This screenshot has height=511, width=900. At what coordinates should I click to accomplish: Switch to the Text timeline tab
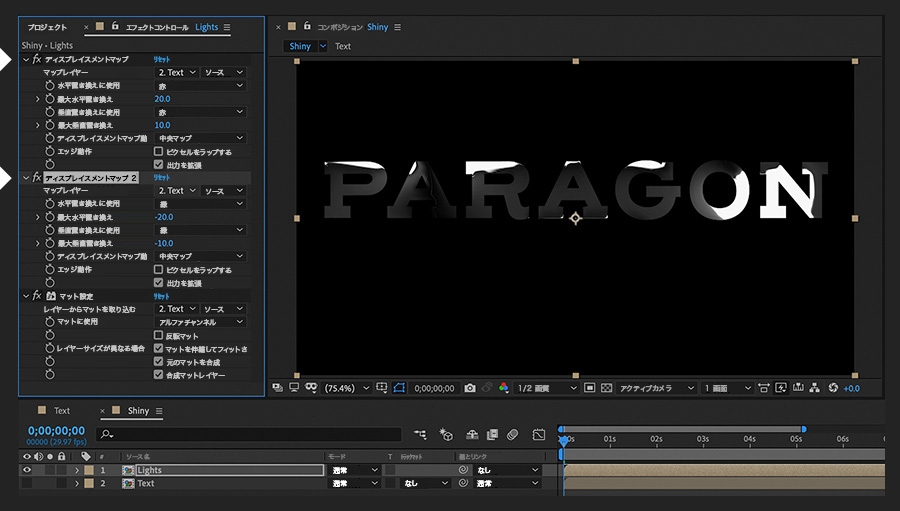click(61, 411)
